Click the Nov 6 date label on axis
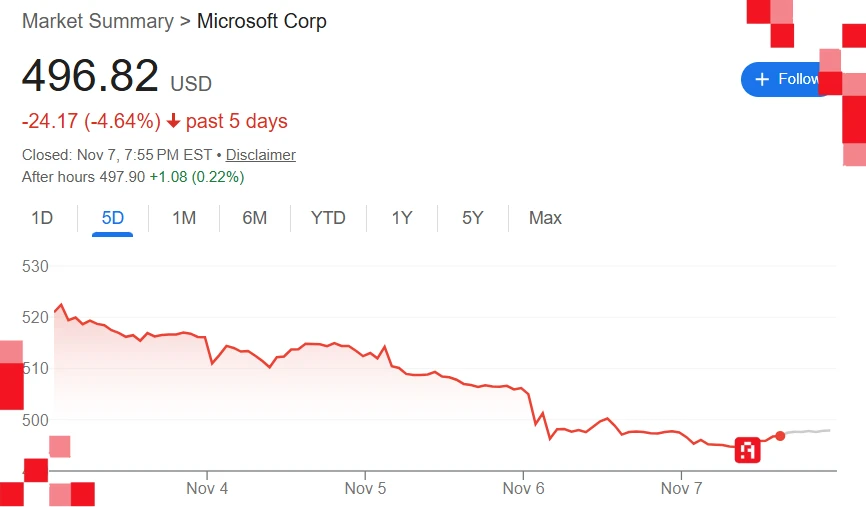 coord(523,489)
